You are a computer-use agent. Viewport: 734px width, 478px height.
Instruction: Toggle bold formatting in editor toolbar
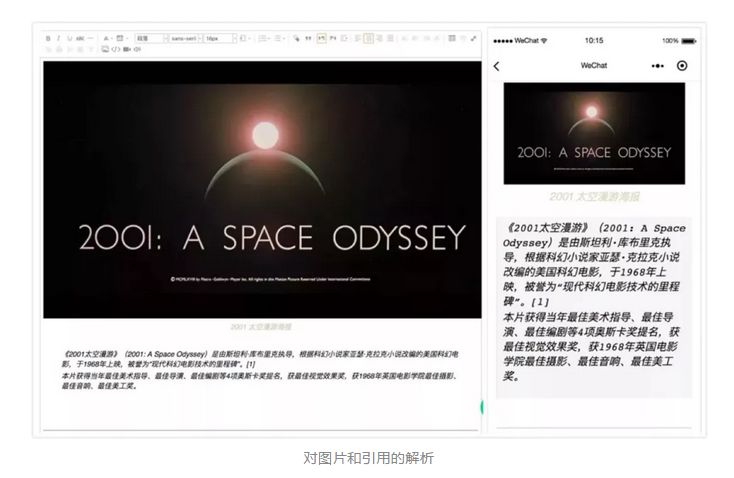[48, 38]
